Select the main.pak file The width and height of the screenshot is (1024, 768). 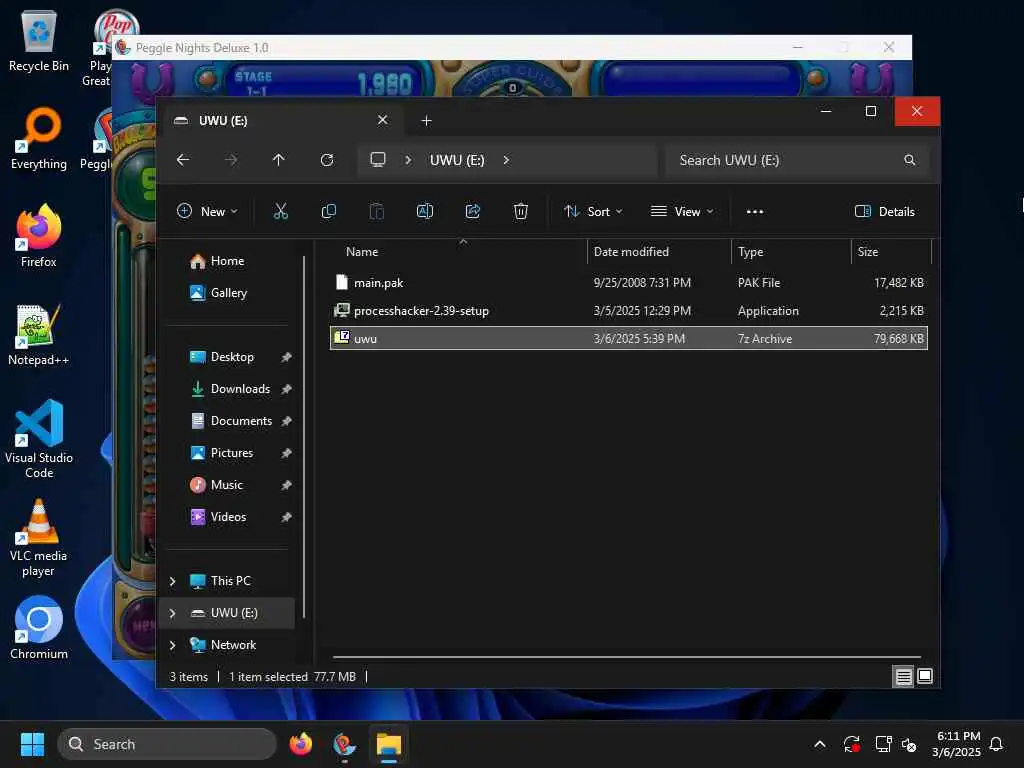click(x=628, y=283)
